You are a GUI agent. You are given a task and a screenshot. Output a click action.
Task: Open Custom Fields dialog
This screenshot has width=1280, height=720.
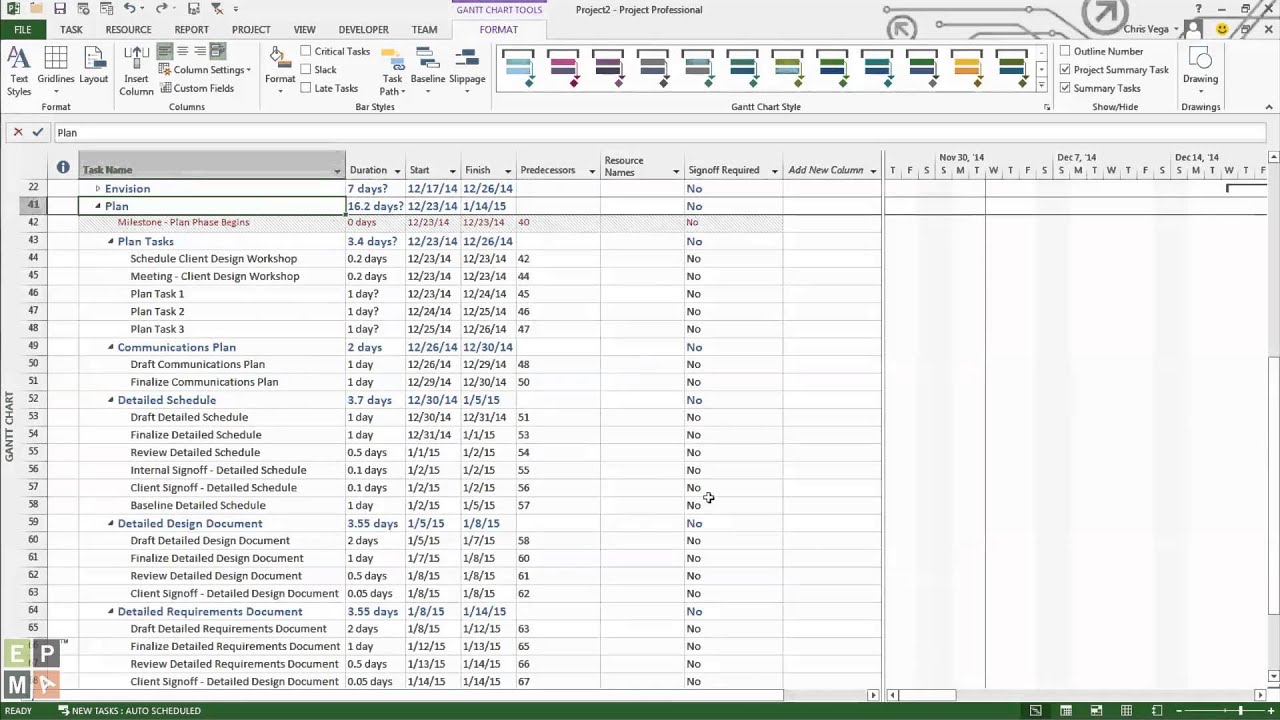point(197,88)
